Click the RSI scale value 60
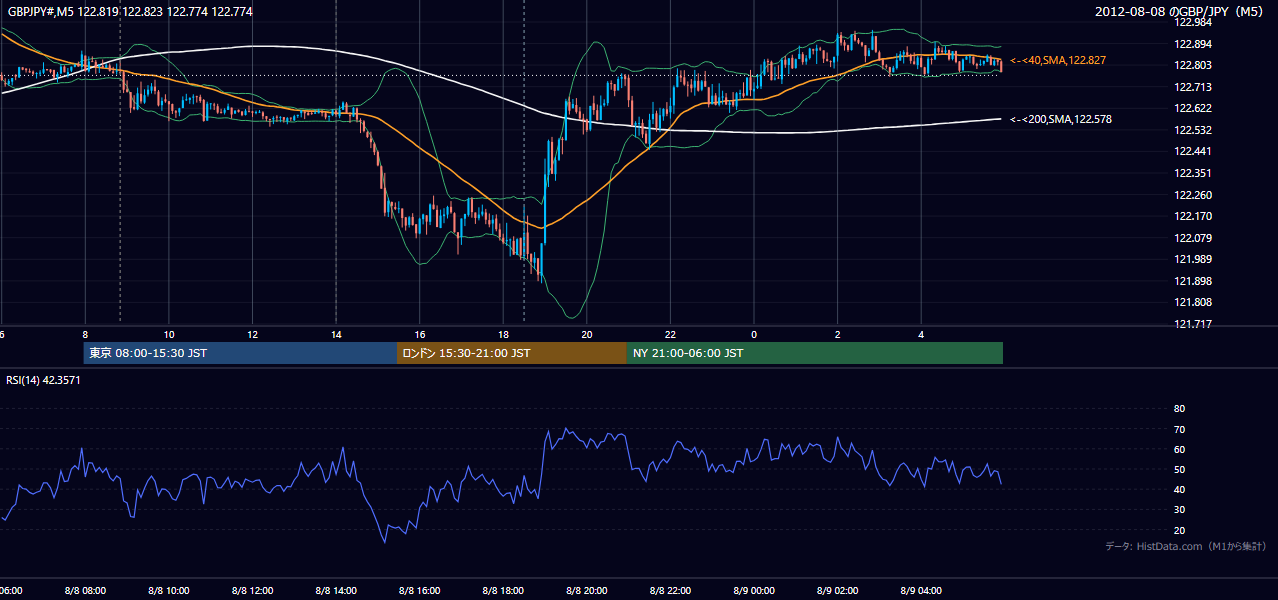Viewport: 1278px width, 600px height. click(1179, 449)
